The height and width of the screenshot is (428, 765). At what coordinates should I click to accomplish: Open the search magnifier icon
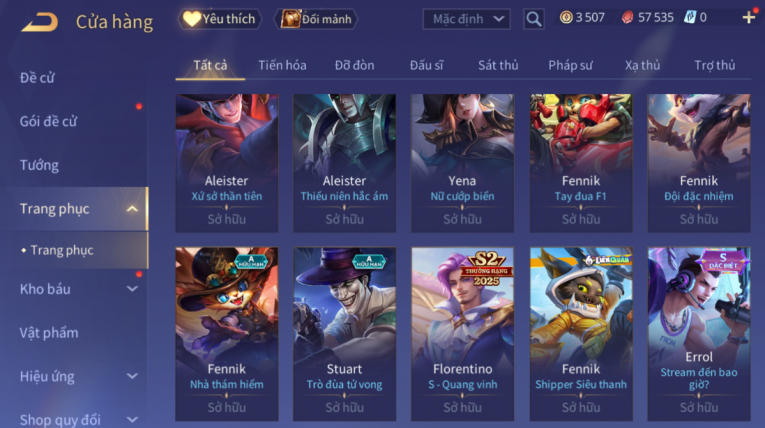533,19
